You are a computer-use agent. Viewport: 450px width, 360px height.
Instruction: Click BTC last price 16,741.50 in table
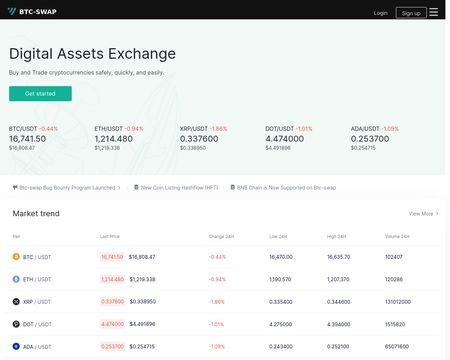112,257
